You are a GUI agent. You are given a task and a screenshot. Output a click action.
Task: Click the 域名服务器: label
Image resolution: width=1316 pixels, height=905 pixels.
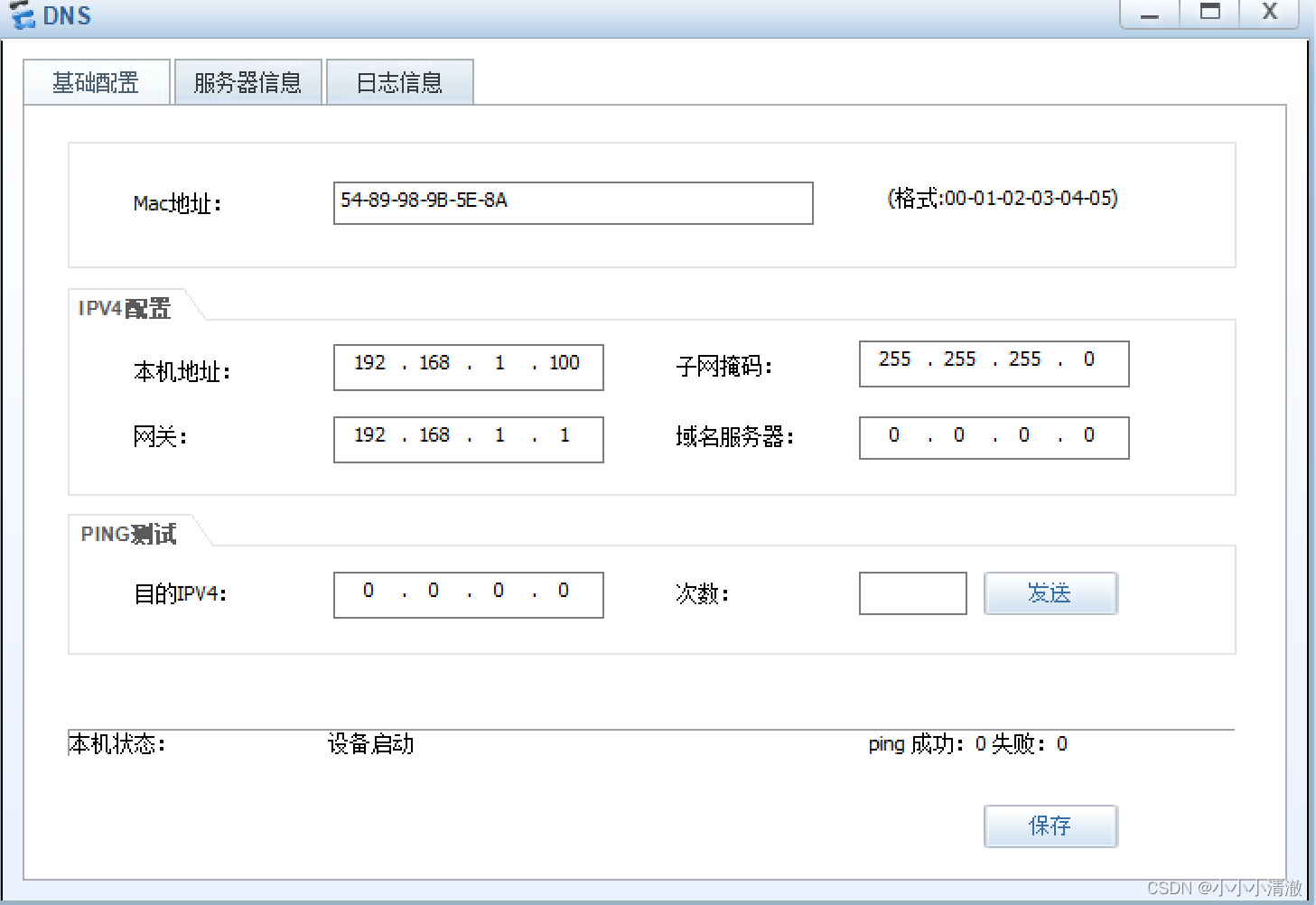point(734,437)
